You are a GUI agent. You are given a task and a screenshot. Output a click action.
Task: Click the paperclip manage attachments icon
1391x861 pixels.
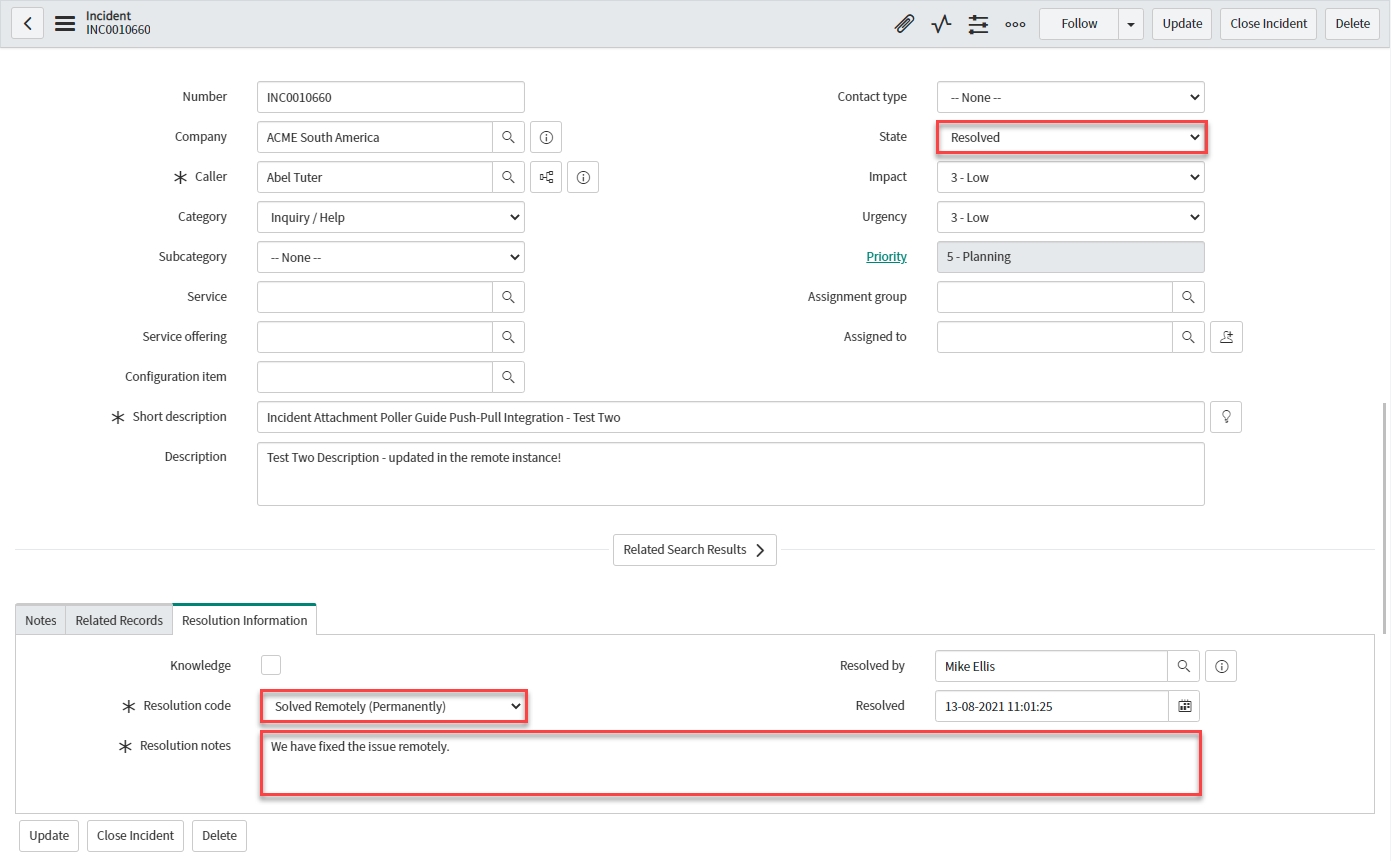904,24
